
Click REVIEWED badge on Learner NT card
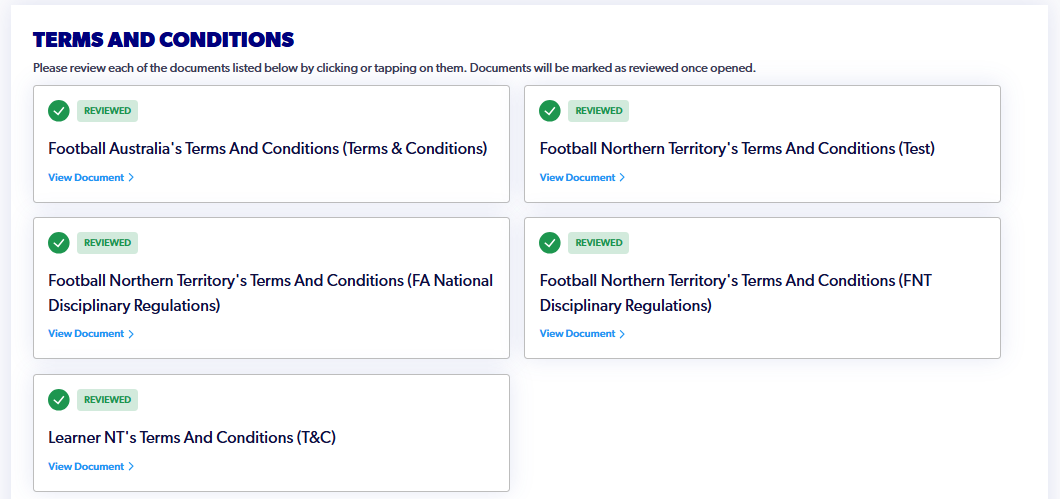(x=107, y=400)
